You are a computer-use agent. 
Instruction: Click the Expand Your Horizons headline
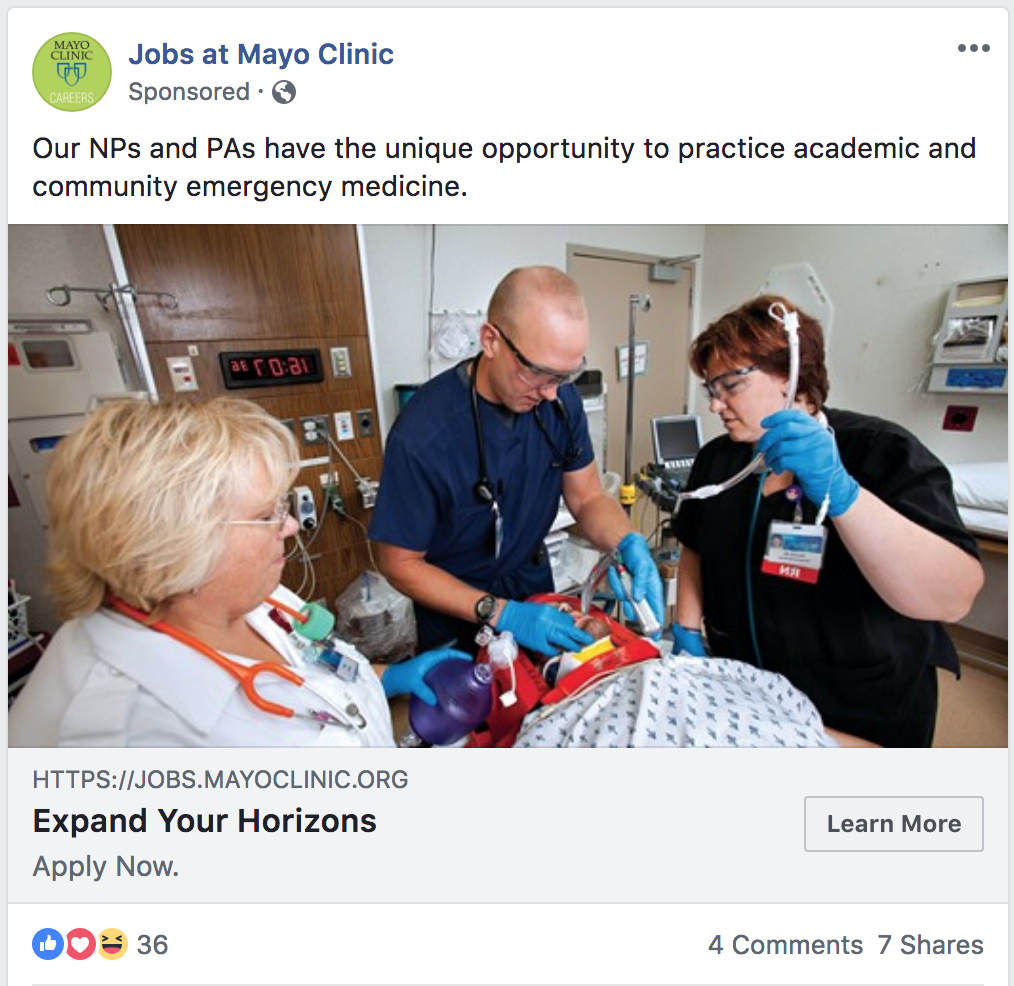(x=205, y=821)
